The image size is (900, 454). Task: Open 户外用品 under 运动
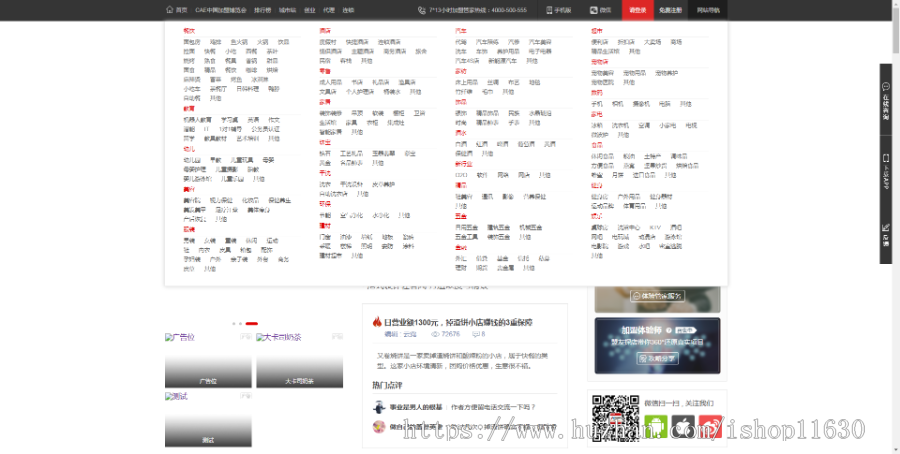[629, 197]
